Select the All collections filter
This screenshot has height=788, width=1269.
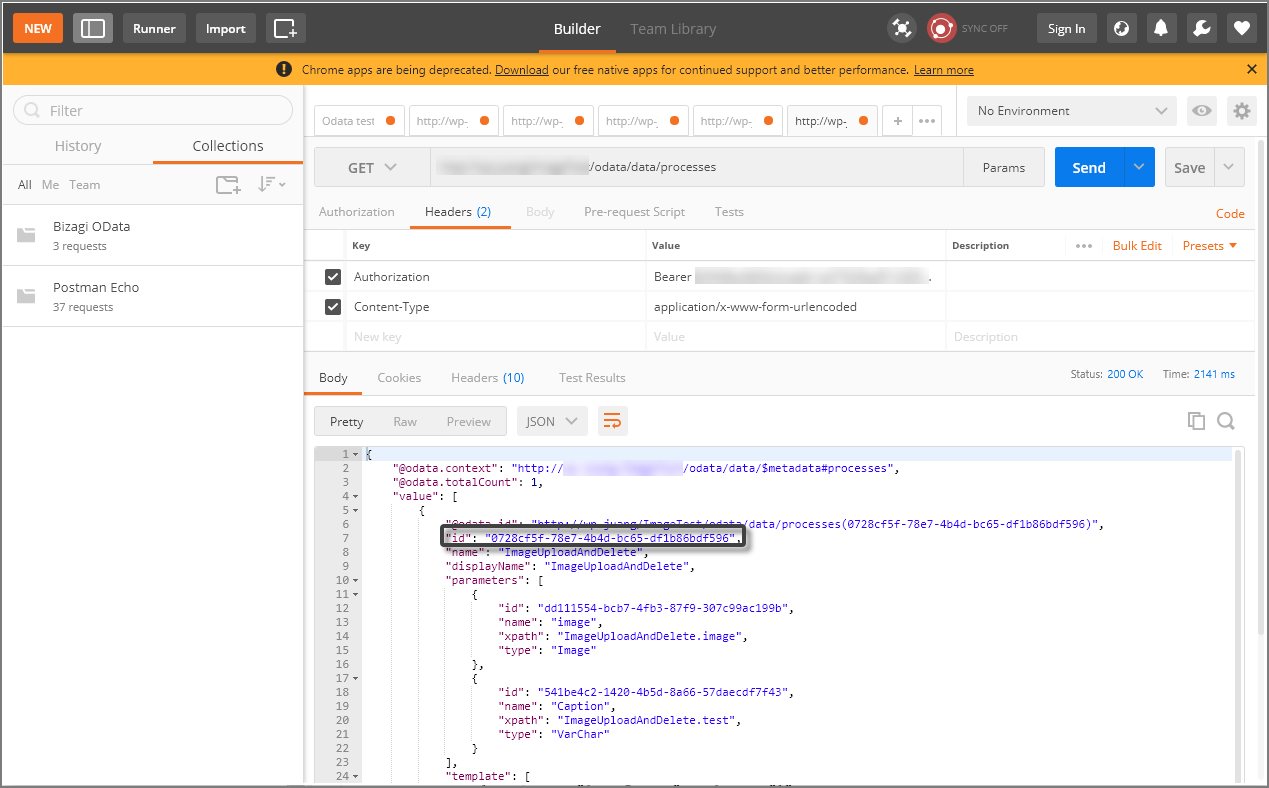click(x=25, y=185)
